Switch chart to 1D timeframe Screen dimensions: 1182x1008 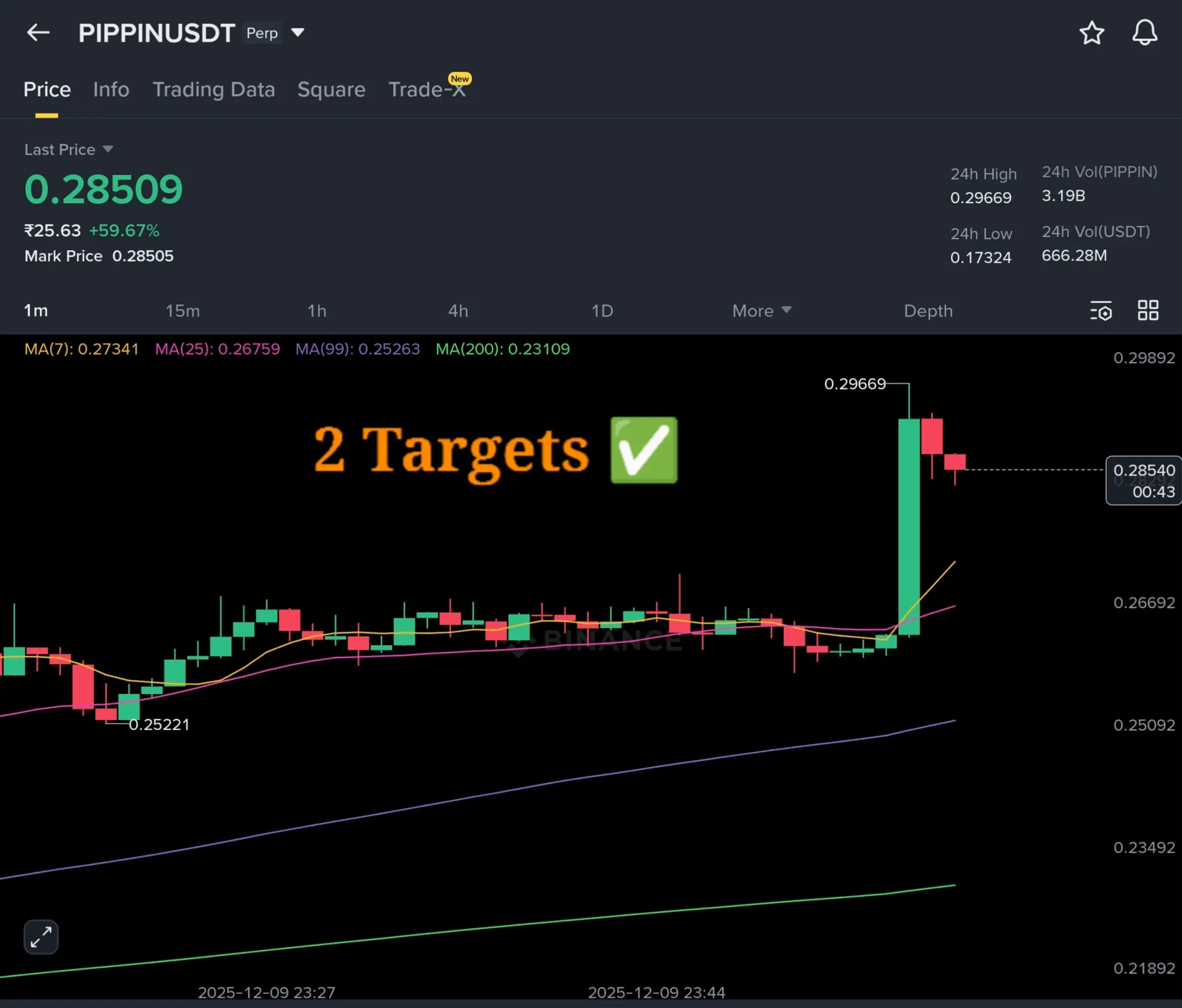602,311
